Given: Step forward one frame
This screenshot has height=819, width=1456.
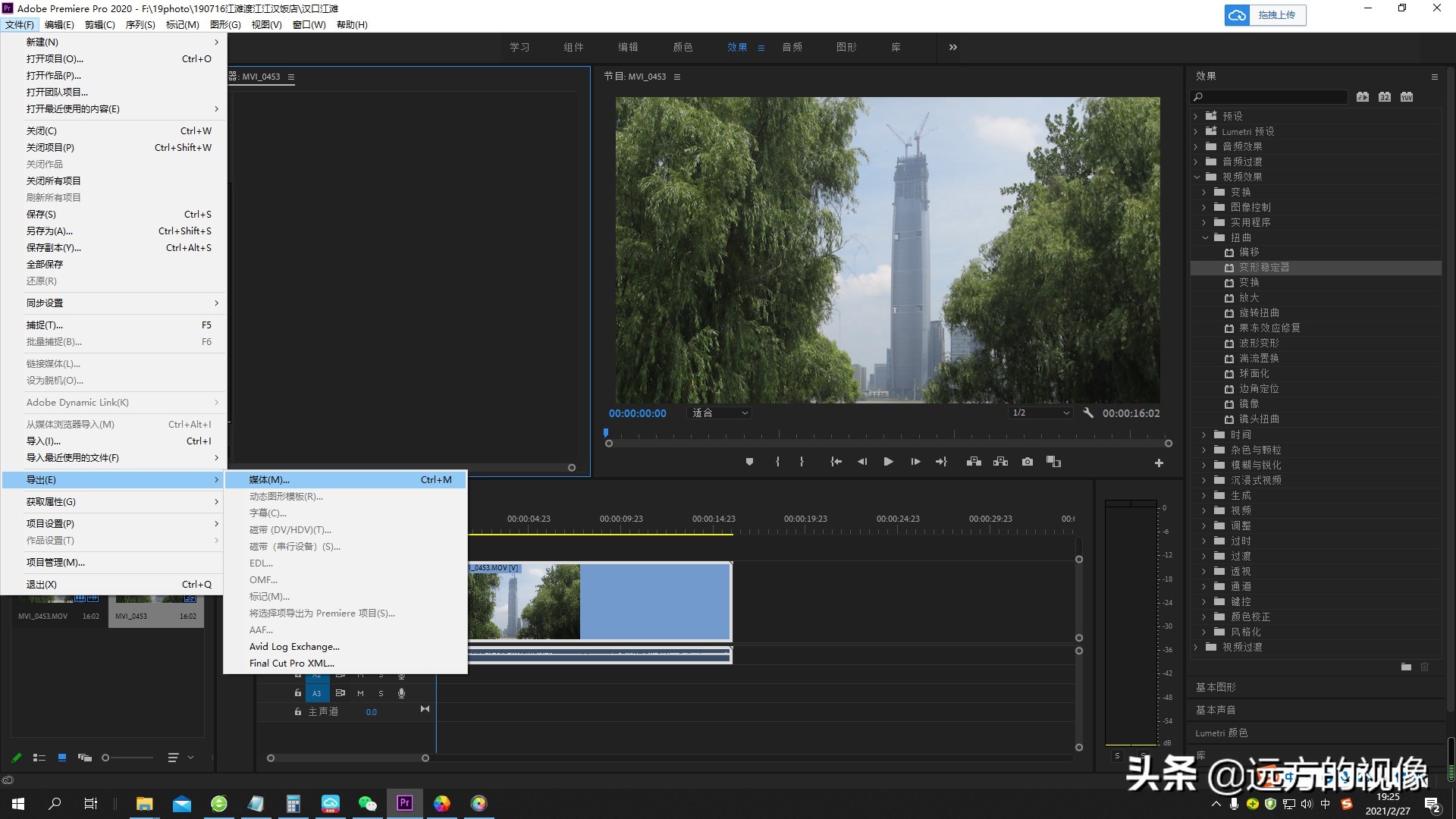Looking at the screenshot, I should [915, 462].
